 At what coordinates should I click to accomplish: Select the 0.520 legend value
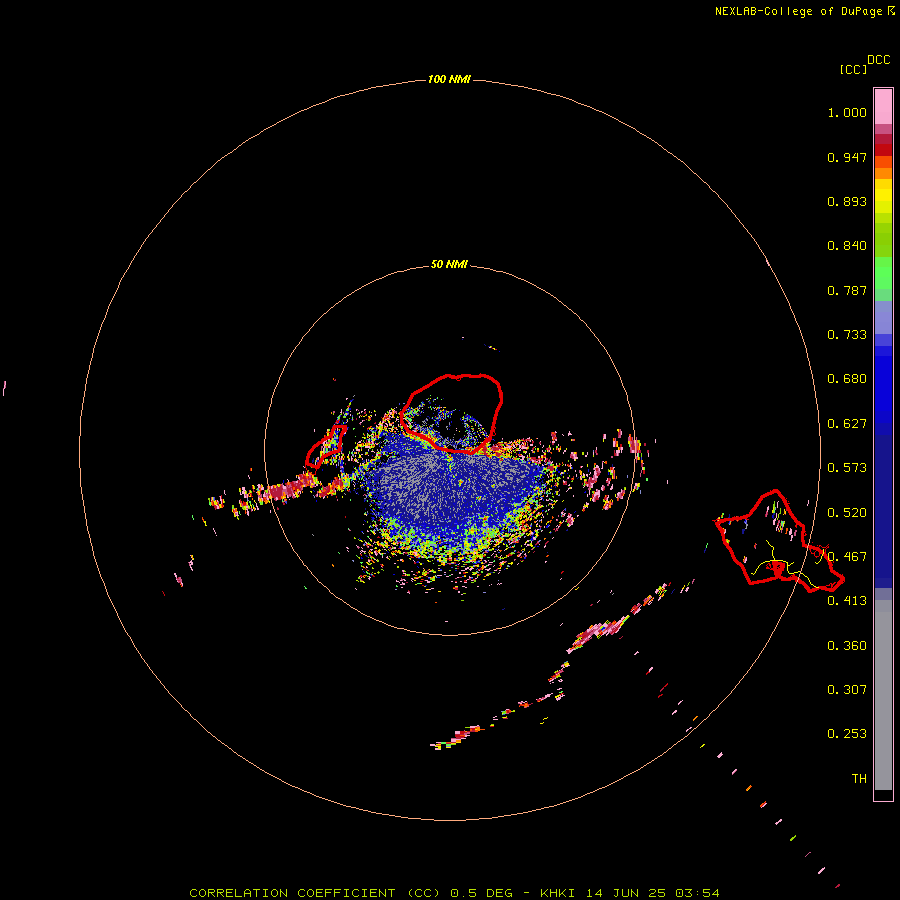847,513
